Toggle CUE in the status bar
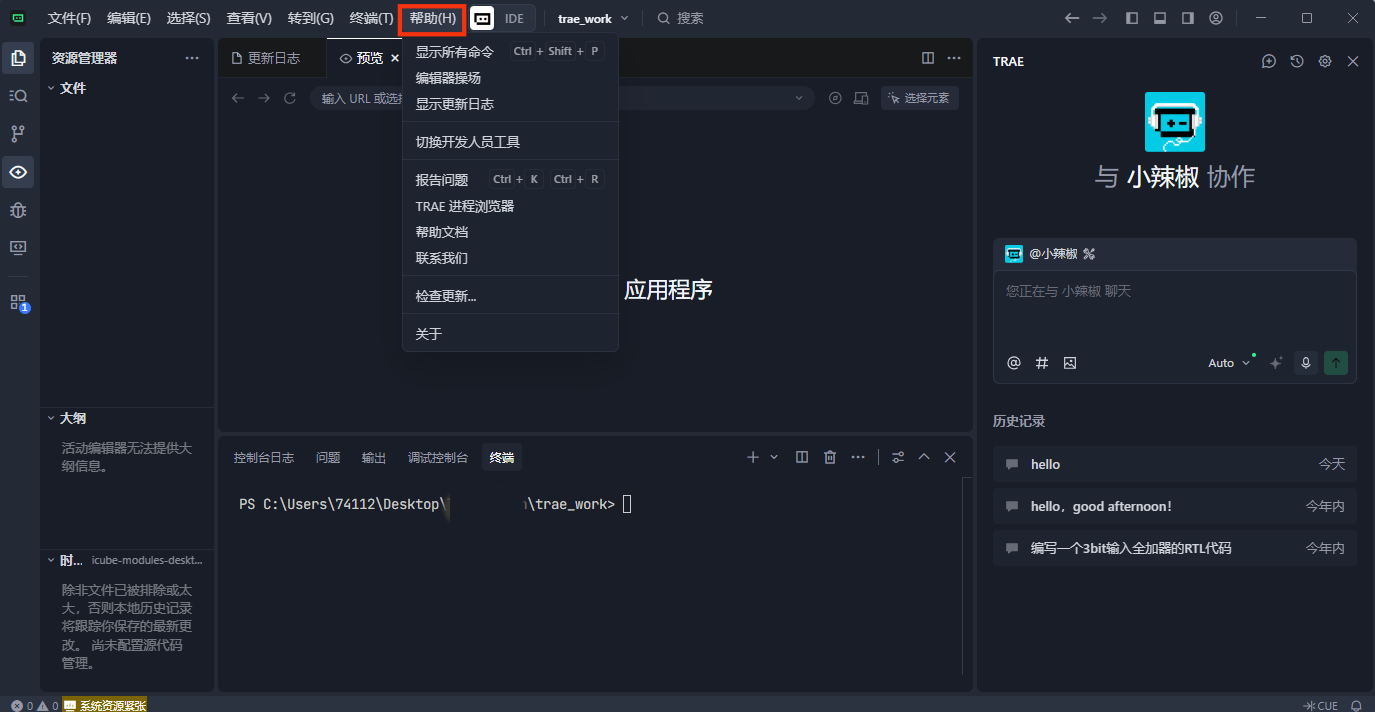This screenshot has width=1375, height=712. pos(1321,705)
